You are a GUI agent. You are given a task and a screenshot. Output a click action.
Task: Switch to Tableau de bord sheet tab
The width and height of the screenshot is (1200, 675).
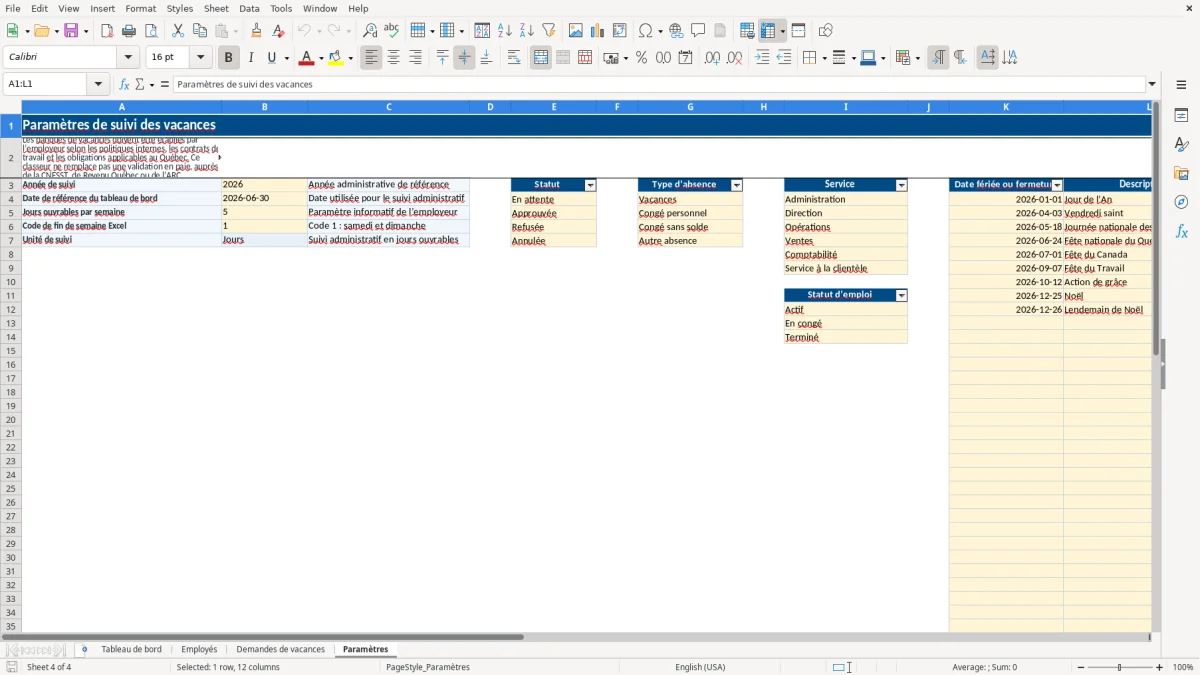pos(131,649)
